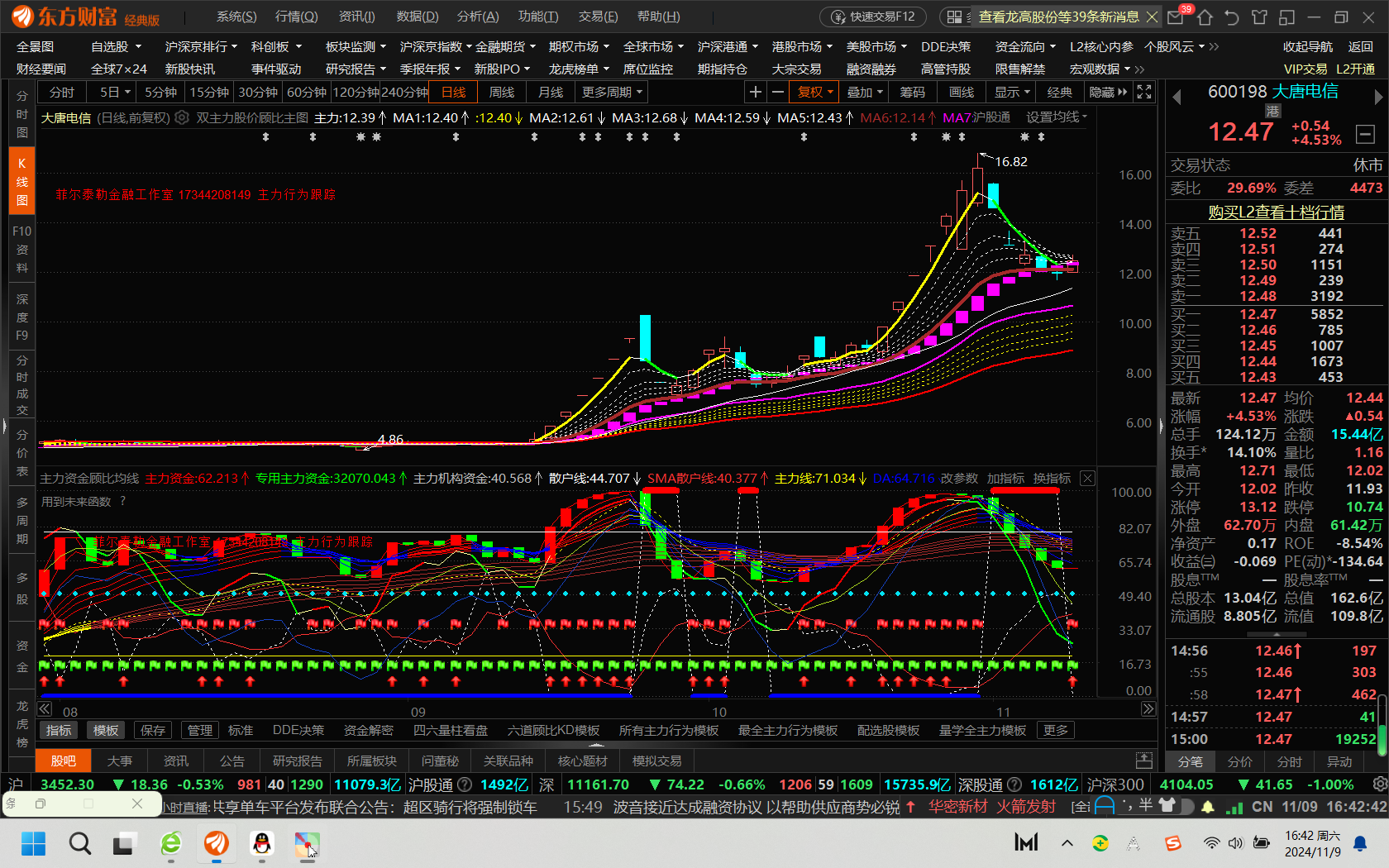Click the zoom out minus chart button
1389x868 pixels.
pos(777,92)
